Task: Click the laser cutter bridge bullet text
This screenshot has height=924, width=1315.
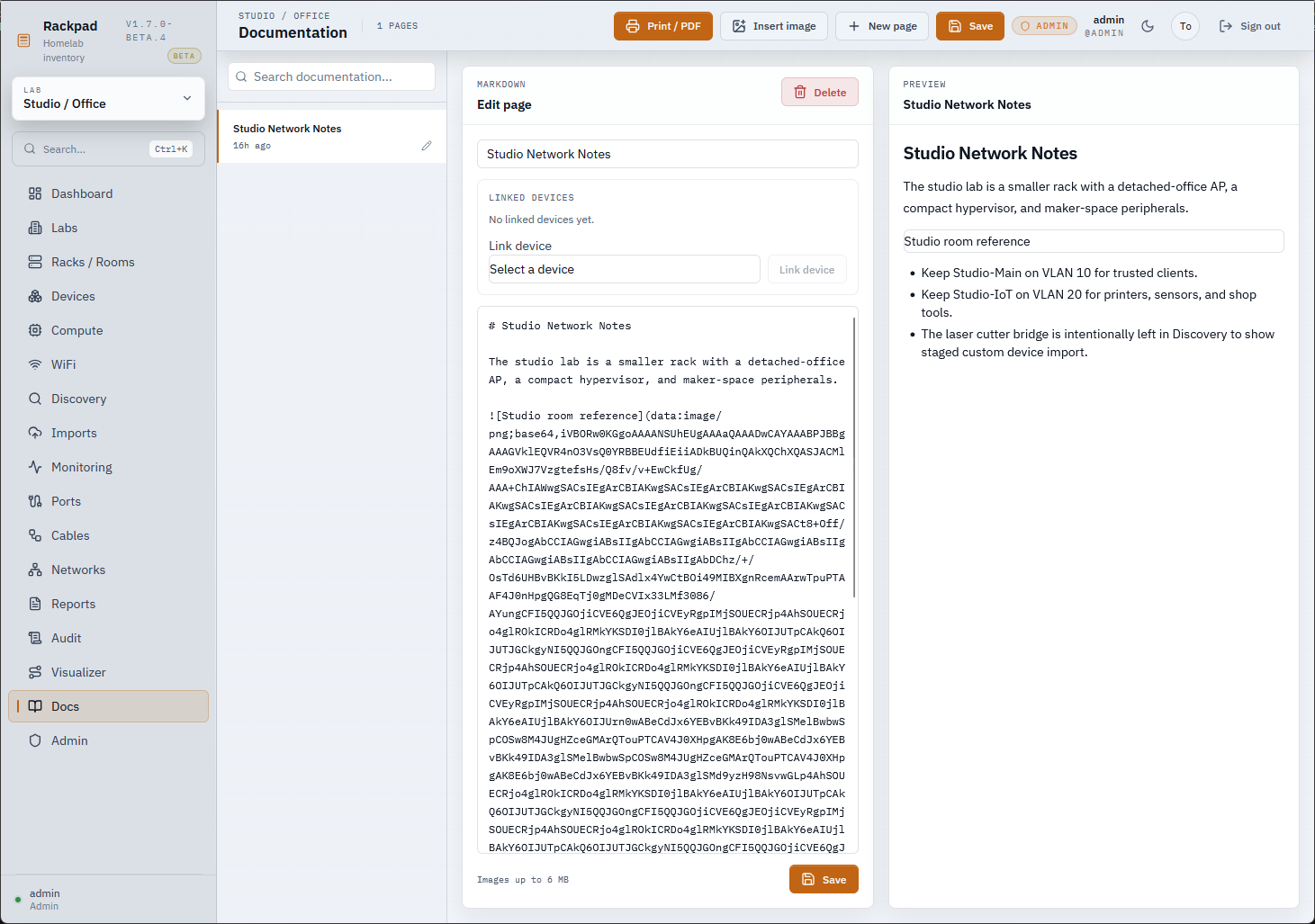Action: 1098,343
